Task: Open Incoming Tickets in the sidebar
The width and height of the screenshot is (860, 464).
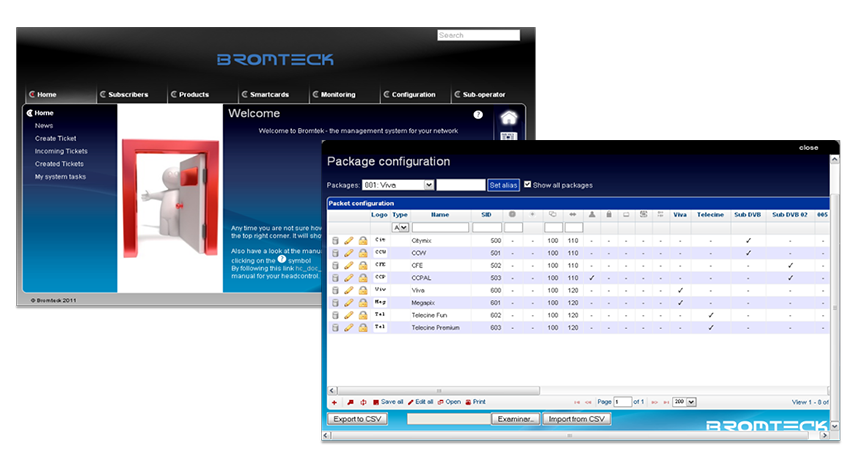Action: [x=61, y=151]
